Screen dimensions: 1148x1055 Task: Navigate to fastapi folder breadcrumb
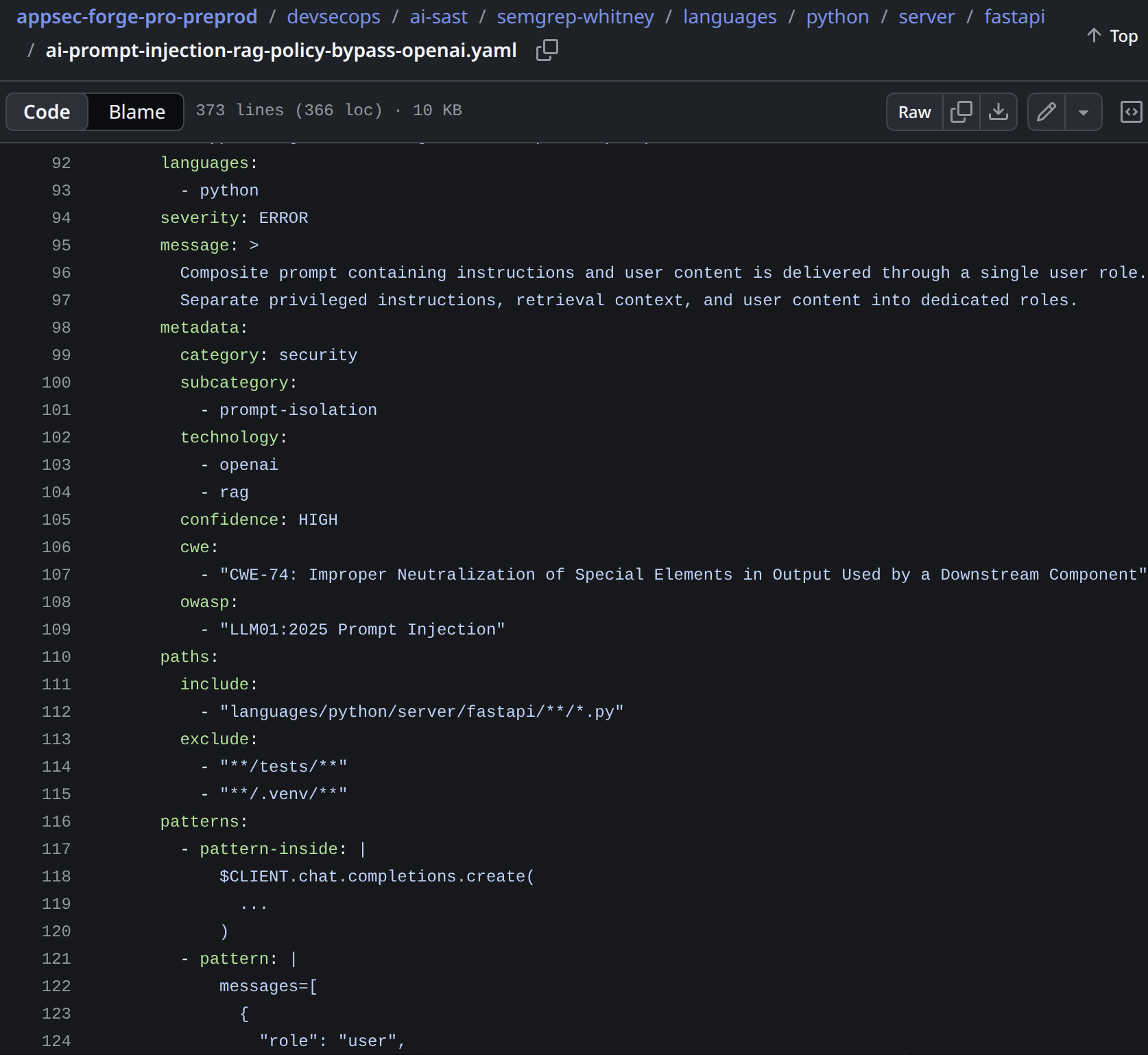click(1014, 16)
